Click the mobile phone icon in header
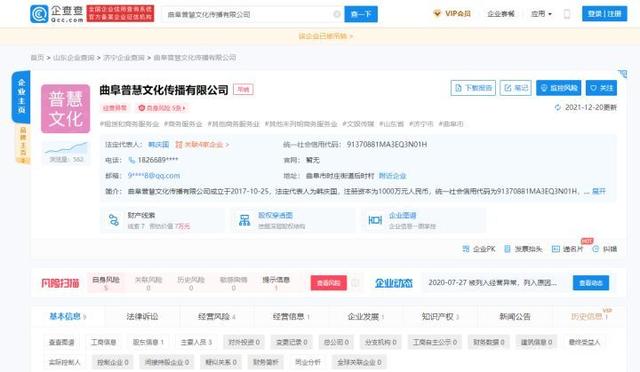This screenshot has height=372, width=640. [567, 14]
